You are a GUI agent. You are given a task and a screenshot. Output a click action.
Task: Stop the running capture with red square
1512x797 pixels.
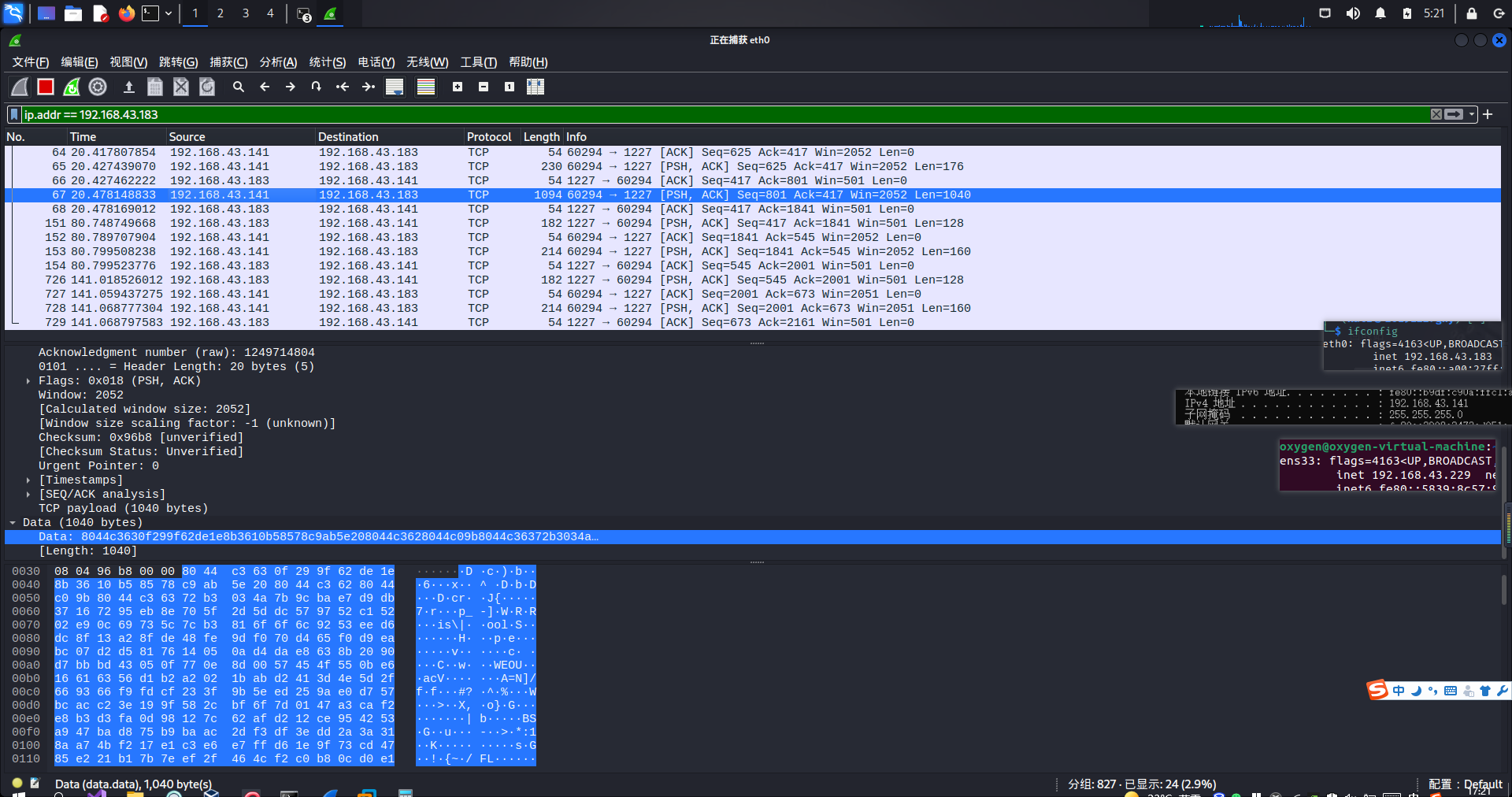[x=46, y=87]
